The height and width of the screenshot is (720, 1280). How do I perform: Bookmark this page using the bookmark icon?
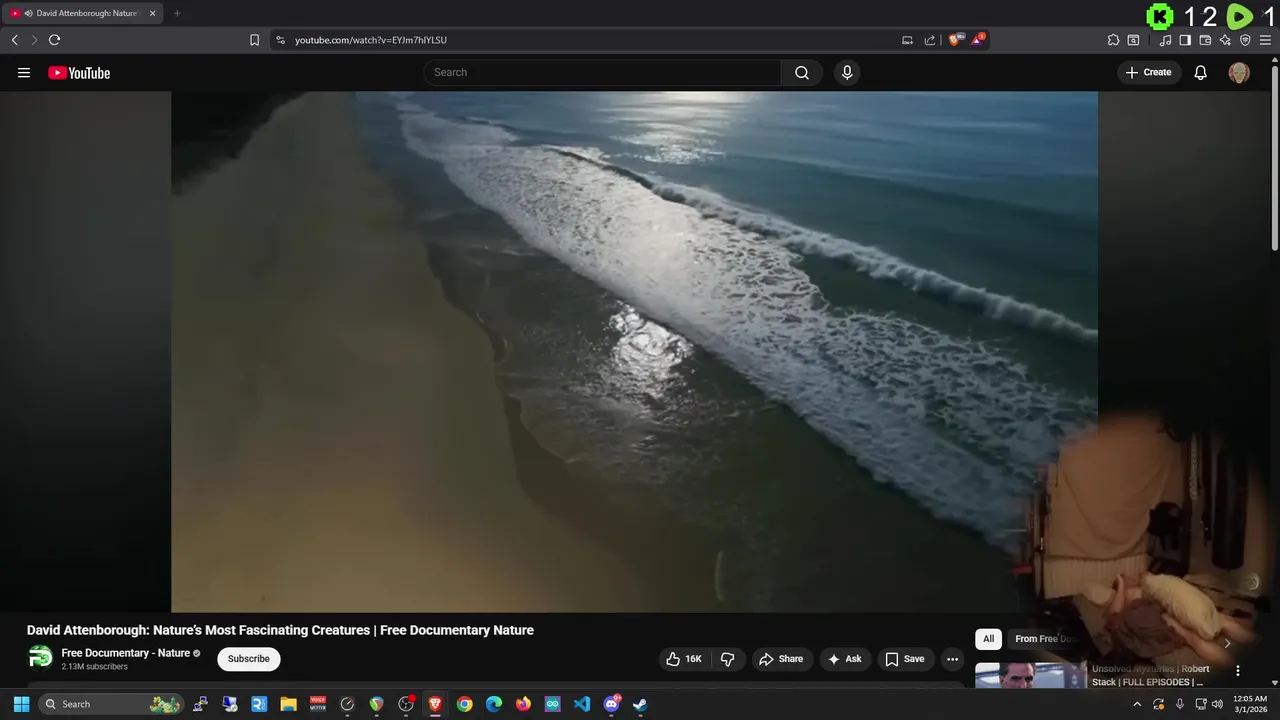[254, 40]
